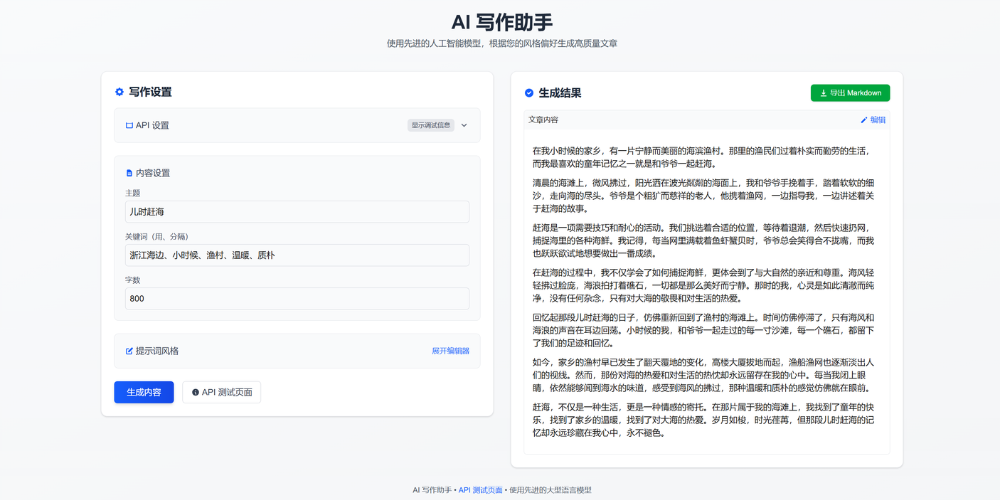Toggle the 显示调试信息 badge
This screenshot has width=1000, height=500.
(431, 126)
